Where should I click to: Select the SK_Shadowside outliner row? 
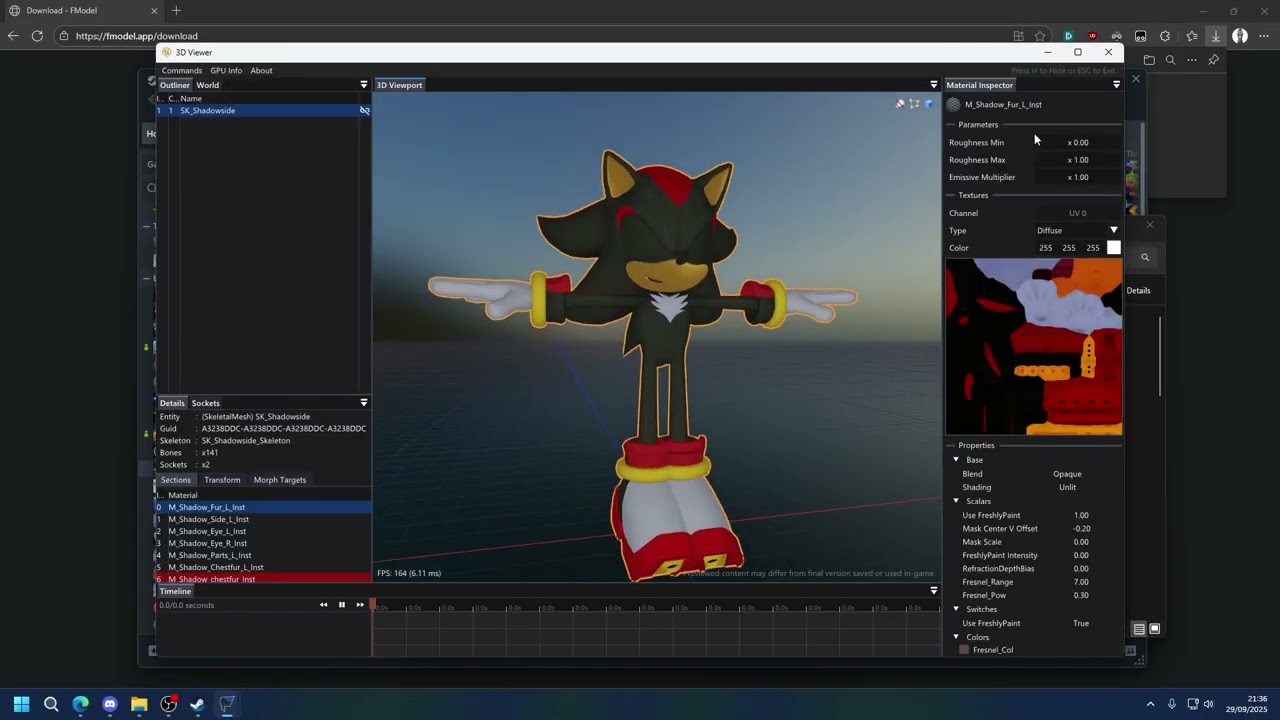pyautogui.click(x=264, y=110)
